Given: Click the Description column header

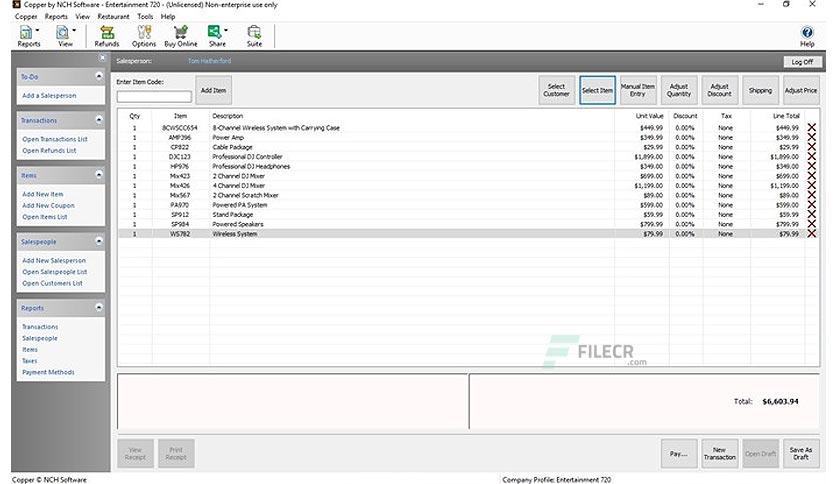Looking at the screenshot, I should click(228, 116).
